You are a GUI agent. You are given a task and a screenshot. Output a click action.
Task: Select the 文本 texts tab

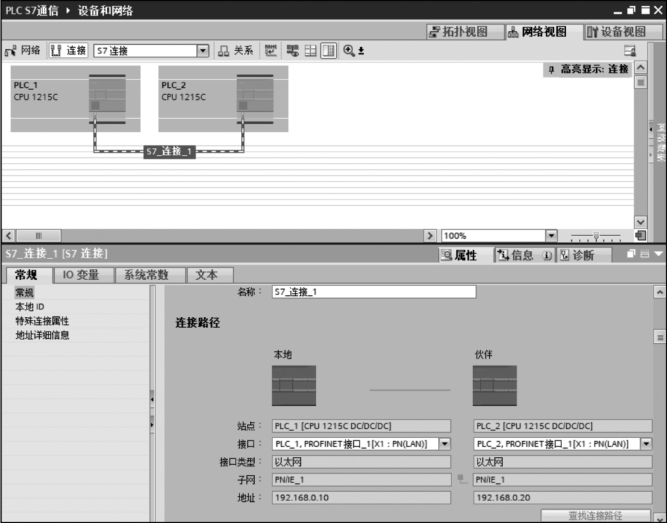tap(210, 275)
